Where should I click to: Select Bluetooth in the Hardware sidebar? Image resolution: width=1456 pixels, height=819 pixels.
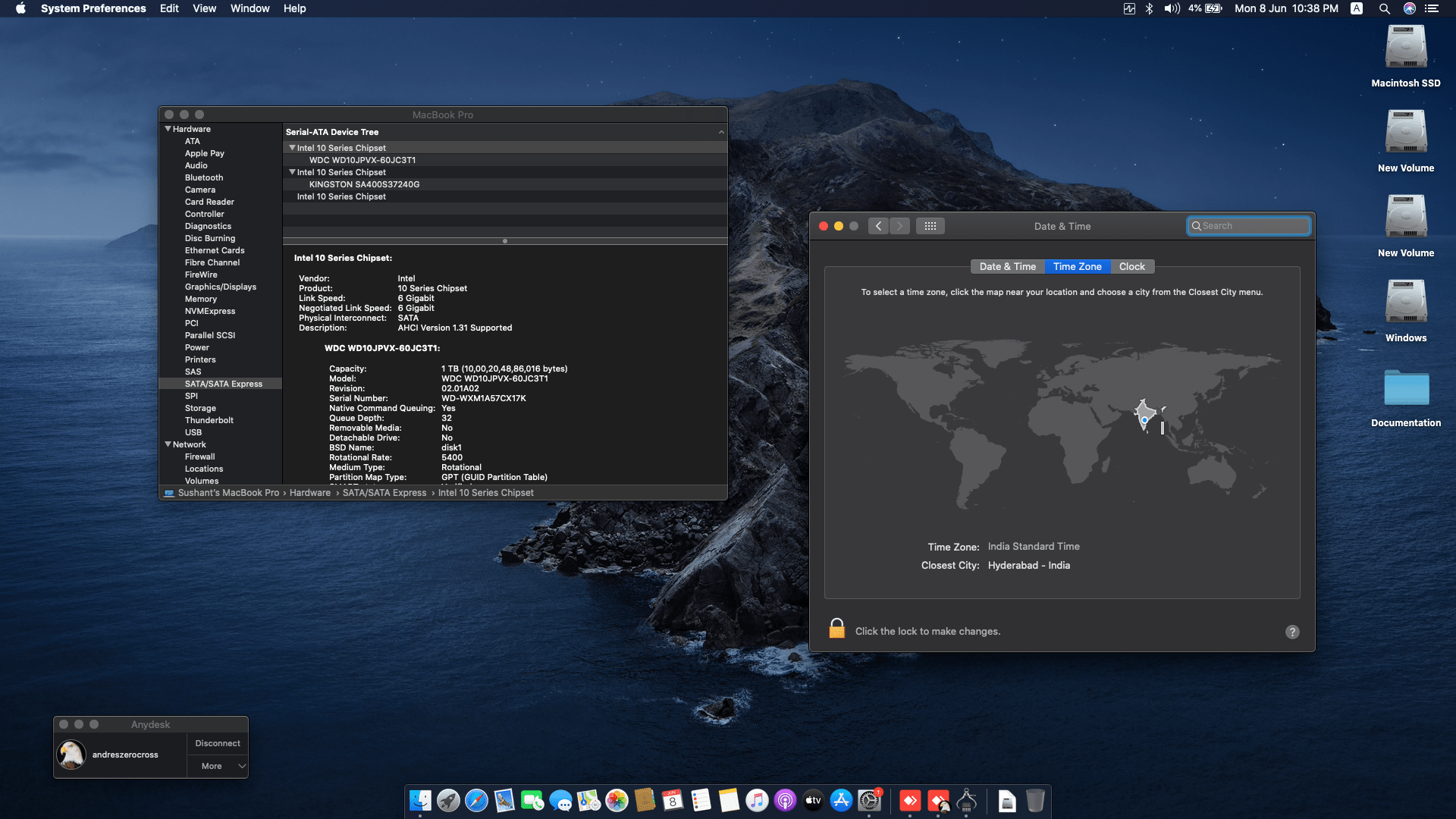[x=204, y=177]
